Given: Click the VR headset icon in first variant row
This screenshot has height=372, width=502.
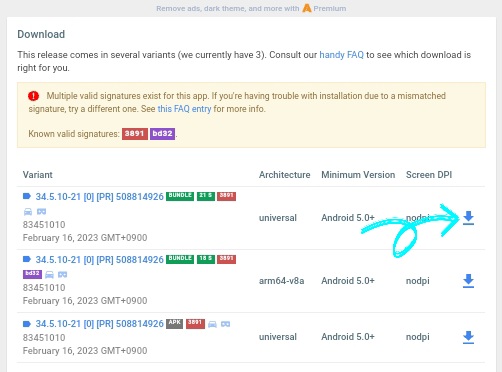Looking at the screenshot, I should [x=41, y=212].
